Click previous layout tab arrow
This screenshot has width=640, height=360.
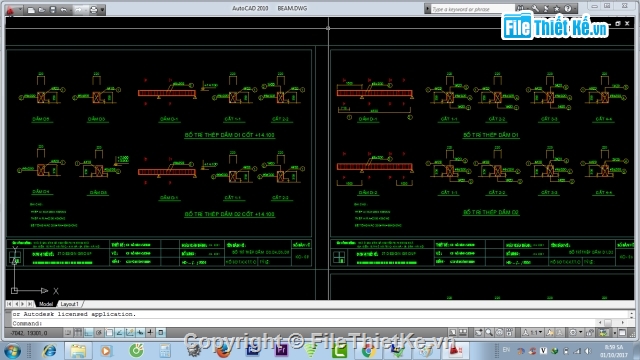tap(16, 304)
